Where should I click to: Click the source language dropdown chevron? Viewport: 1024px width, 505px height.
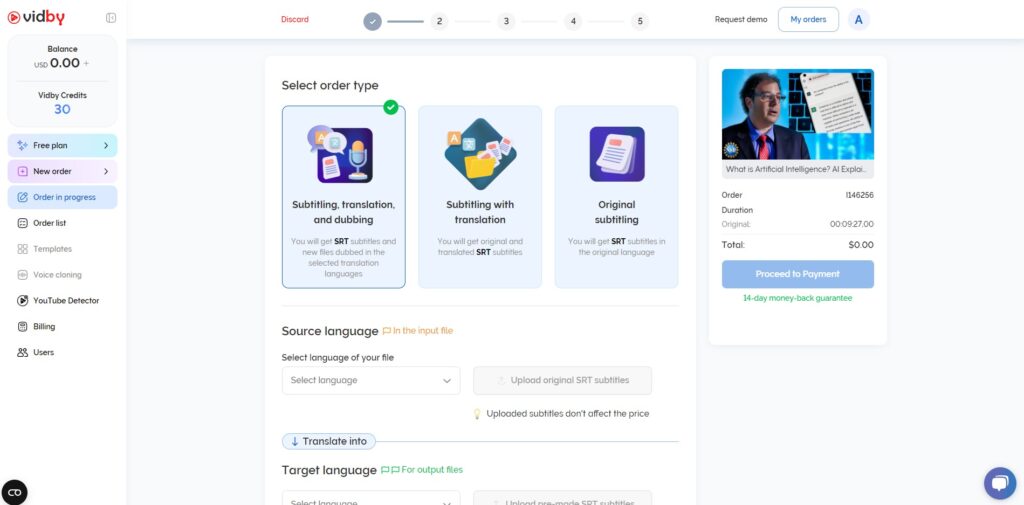[x=447, y=381]
